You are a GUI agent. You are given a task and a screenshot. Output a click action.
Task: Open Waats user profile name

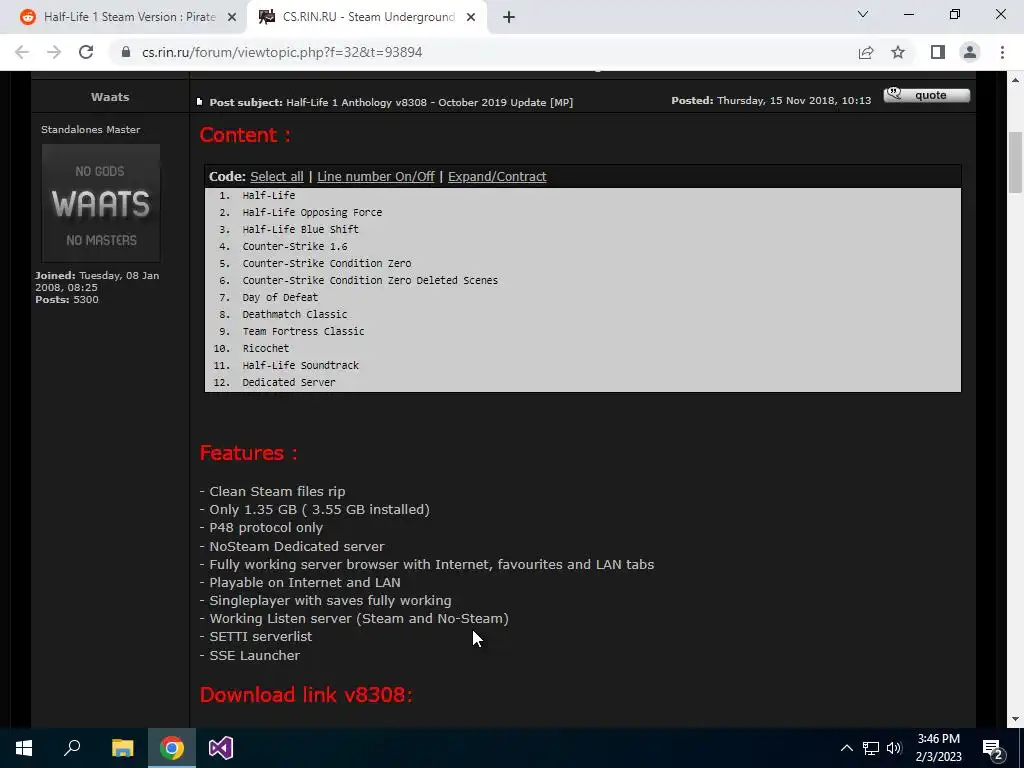(110, 97)
